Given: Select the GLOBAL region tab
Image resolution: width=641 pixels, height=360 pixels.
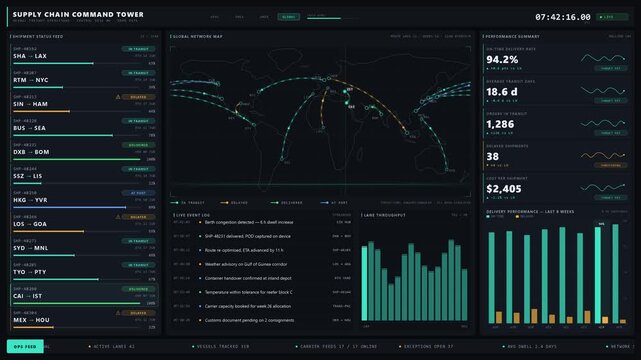Looking at the screenshot, I should (x=289, y=17).
